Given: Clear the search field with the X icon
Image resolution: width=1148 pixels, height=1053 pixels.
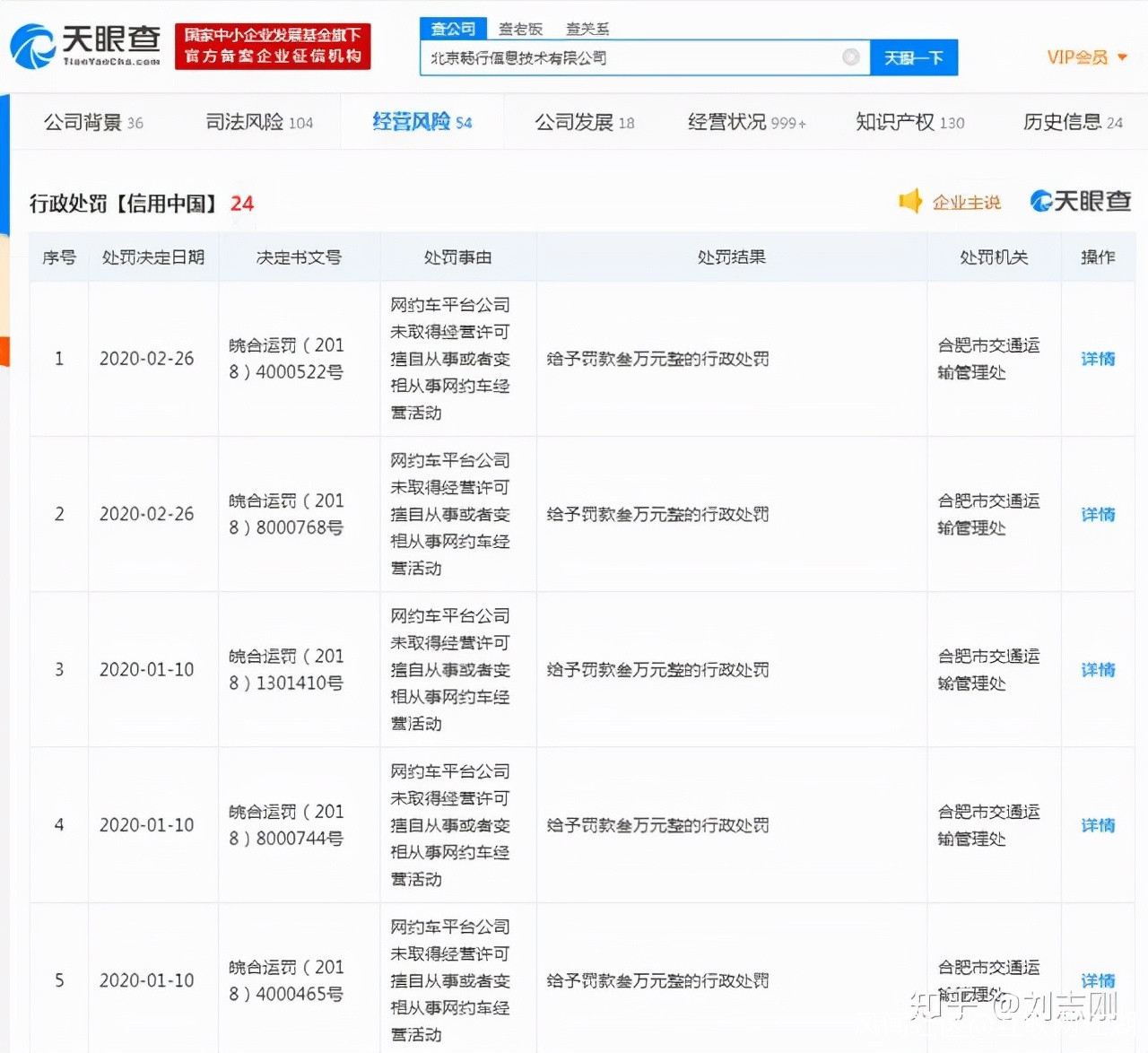Looking at the screenshot, I should (850, 57).
